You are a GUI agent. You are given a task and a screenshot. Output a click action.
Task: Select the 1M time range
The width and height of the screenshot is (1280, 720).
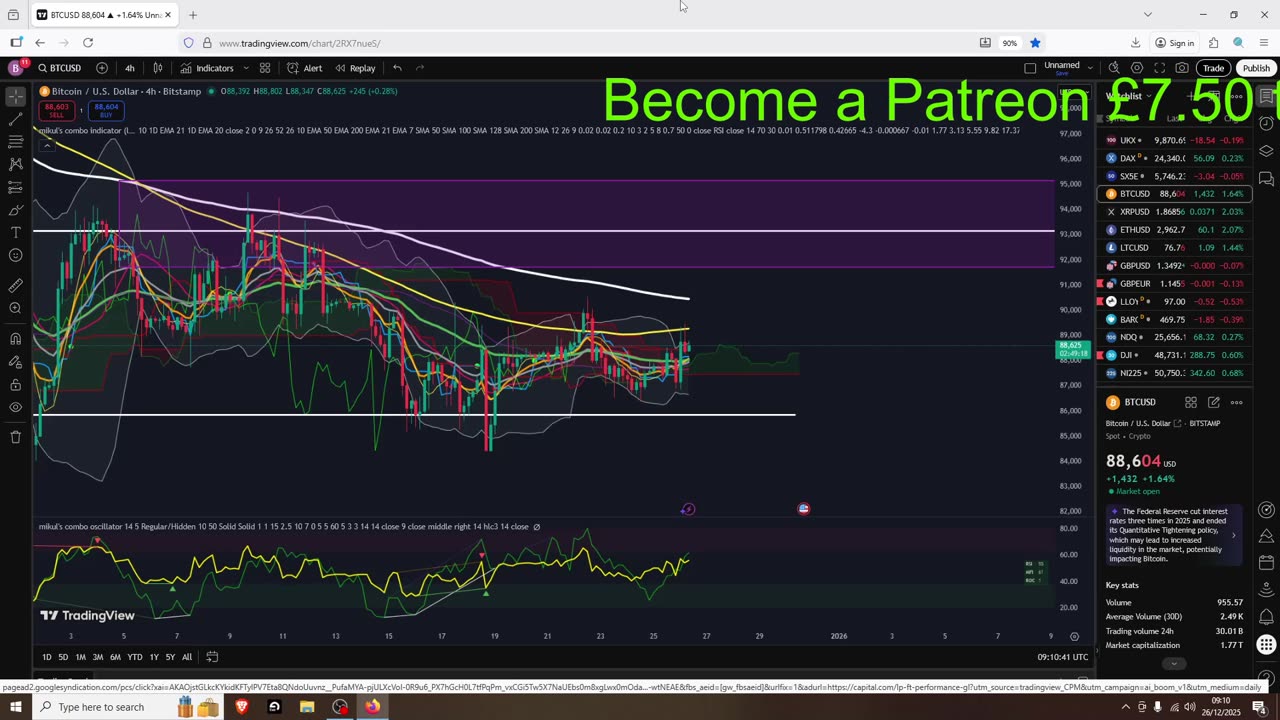[81, 657]
